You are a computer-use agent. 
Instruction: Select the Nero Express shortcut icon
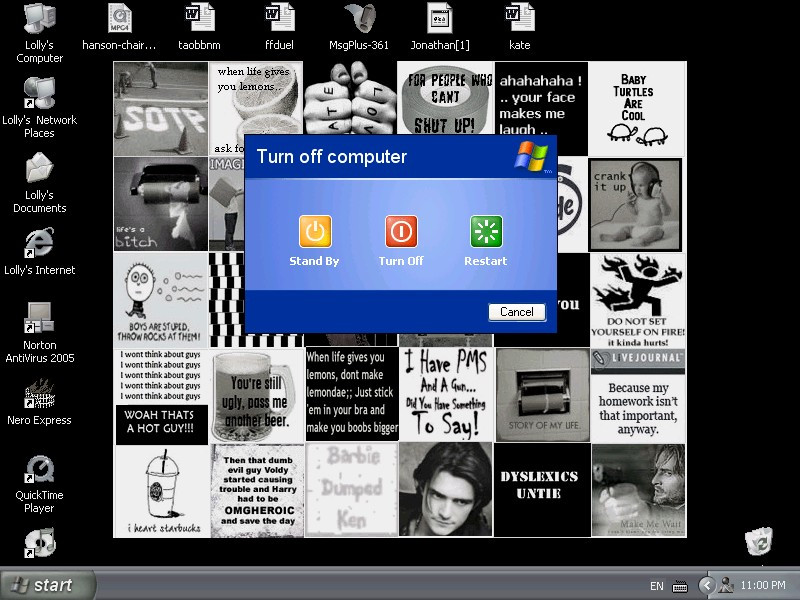[39, 393]
